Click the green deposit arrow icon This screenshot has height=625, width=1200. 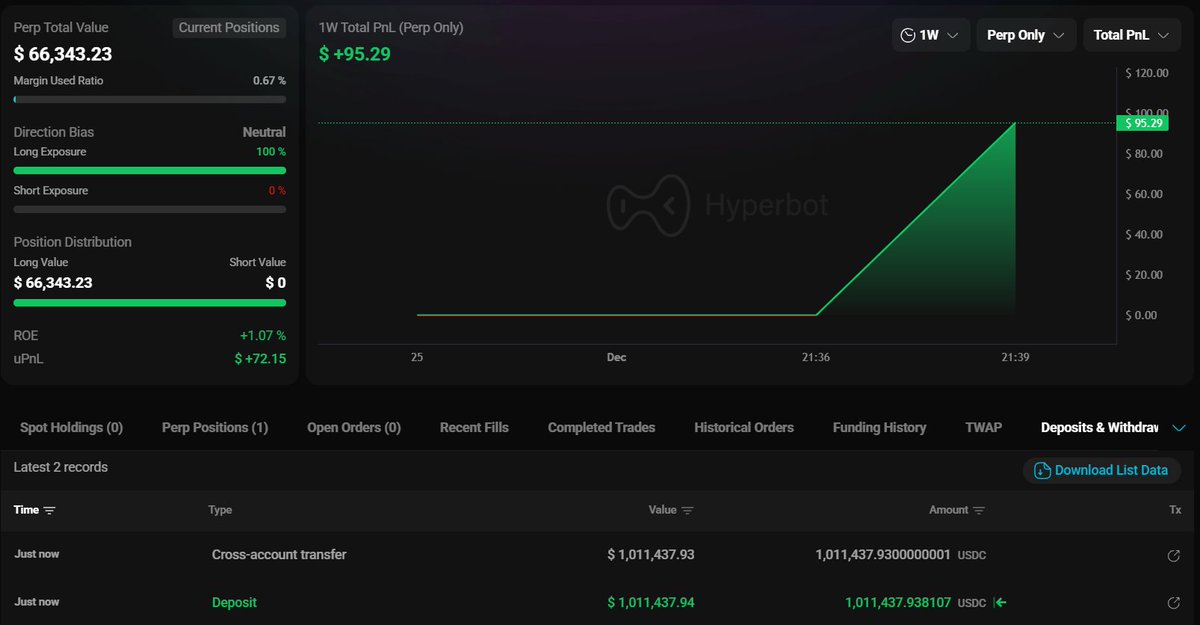[1001, 603]
